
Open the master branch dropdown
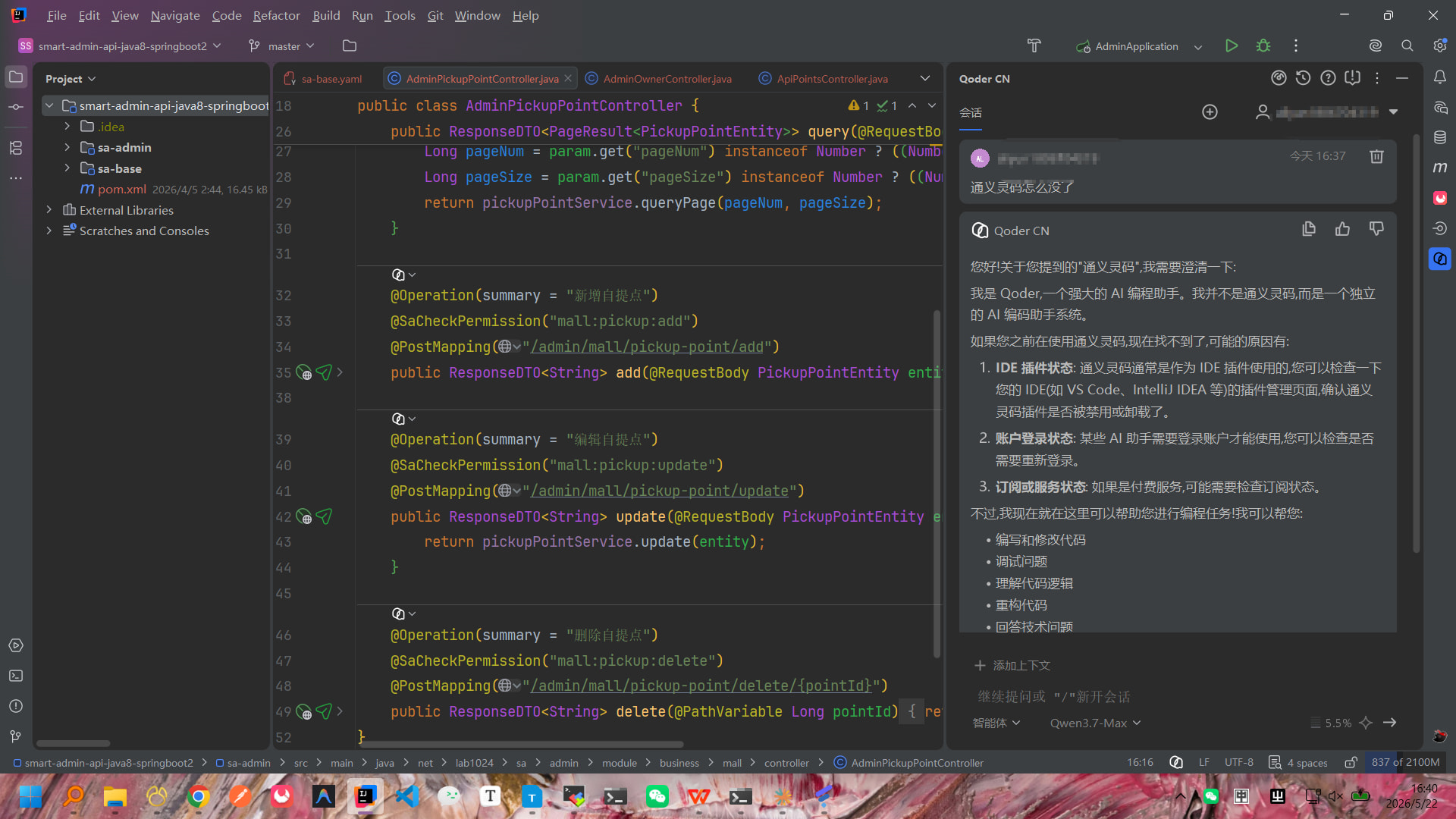(x=281, y=46)
